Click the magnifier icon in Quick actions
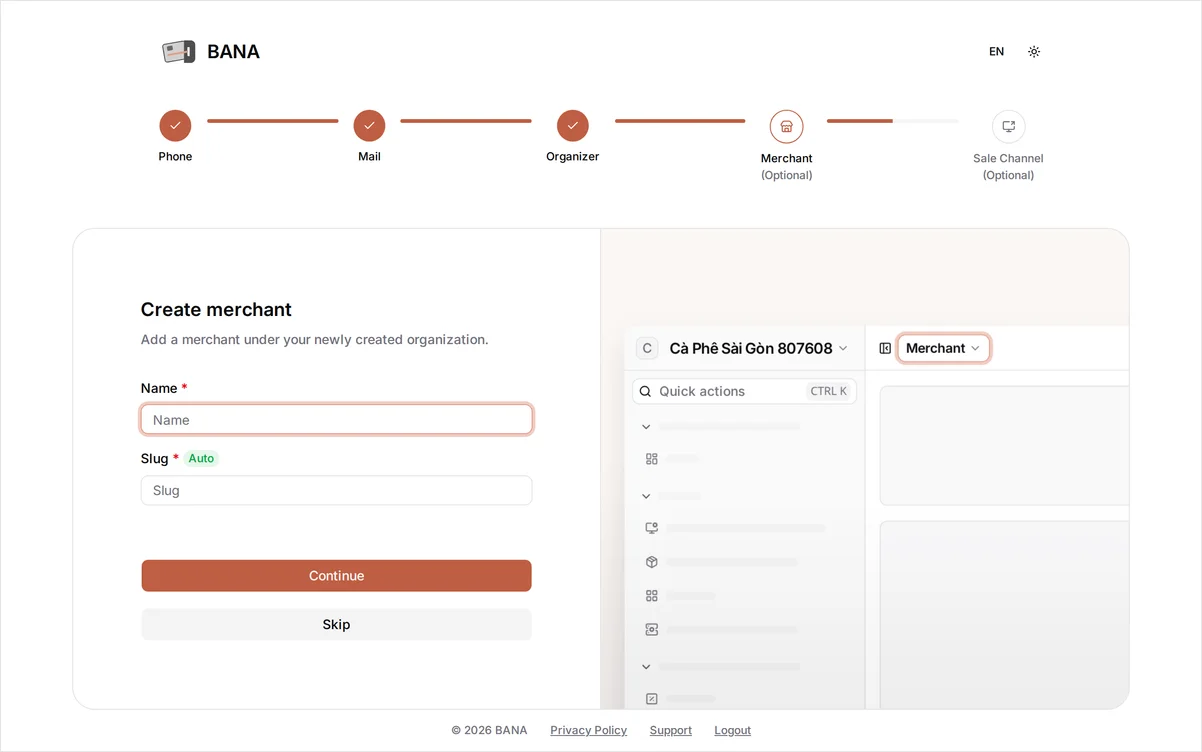1202x752 pixels. click(646, 391)
